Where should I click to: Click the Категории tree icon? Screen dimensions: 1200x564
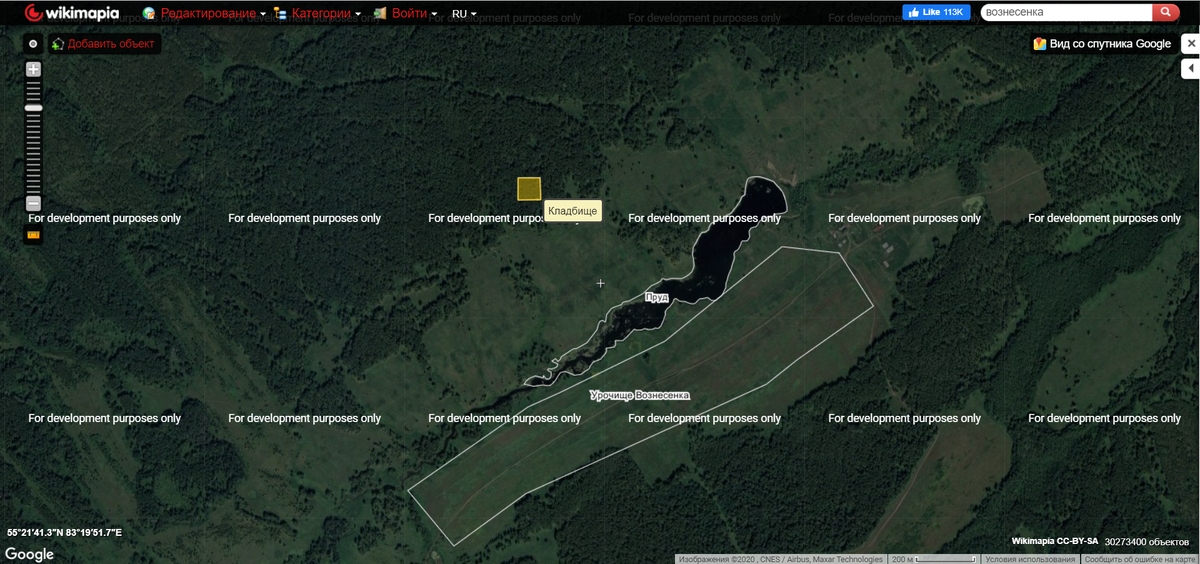280,14
